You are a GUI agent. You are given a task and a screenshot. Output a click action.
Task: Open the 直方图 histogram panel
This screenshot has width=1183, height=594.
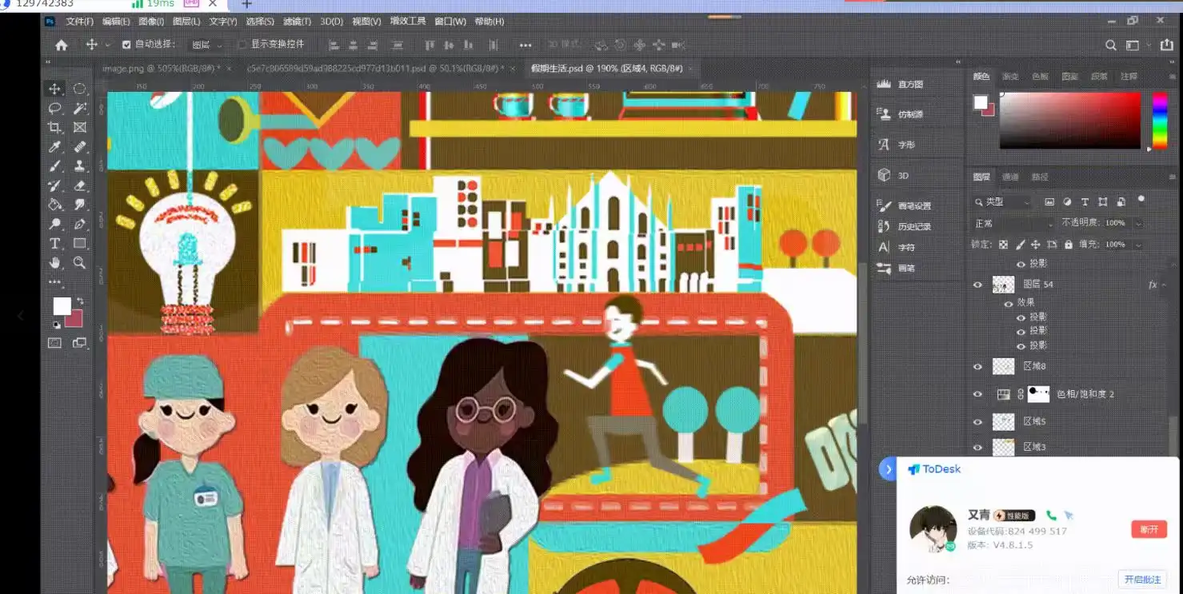pos(902,85)
